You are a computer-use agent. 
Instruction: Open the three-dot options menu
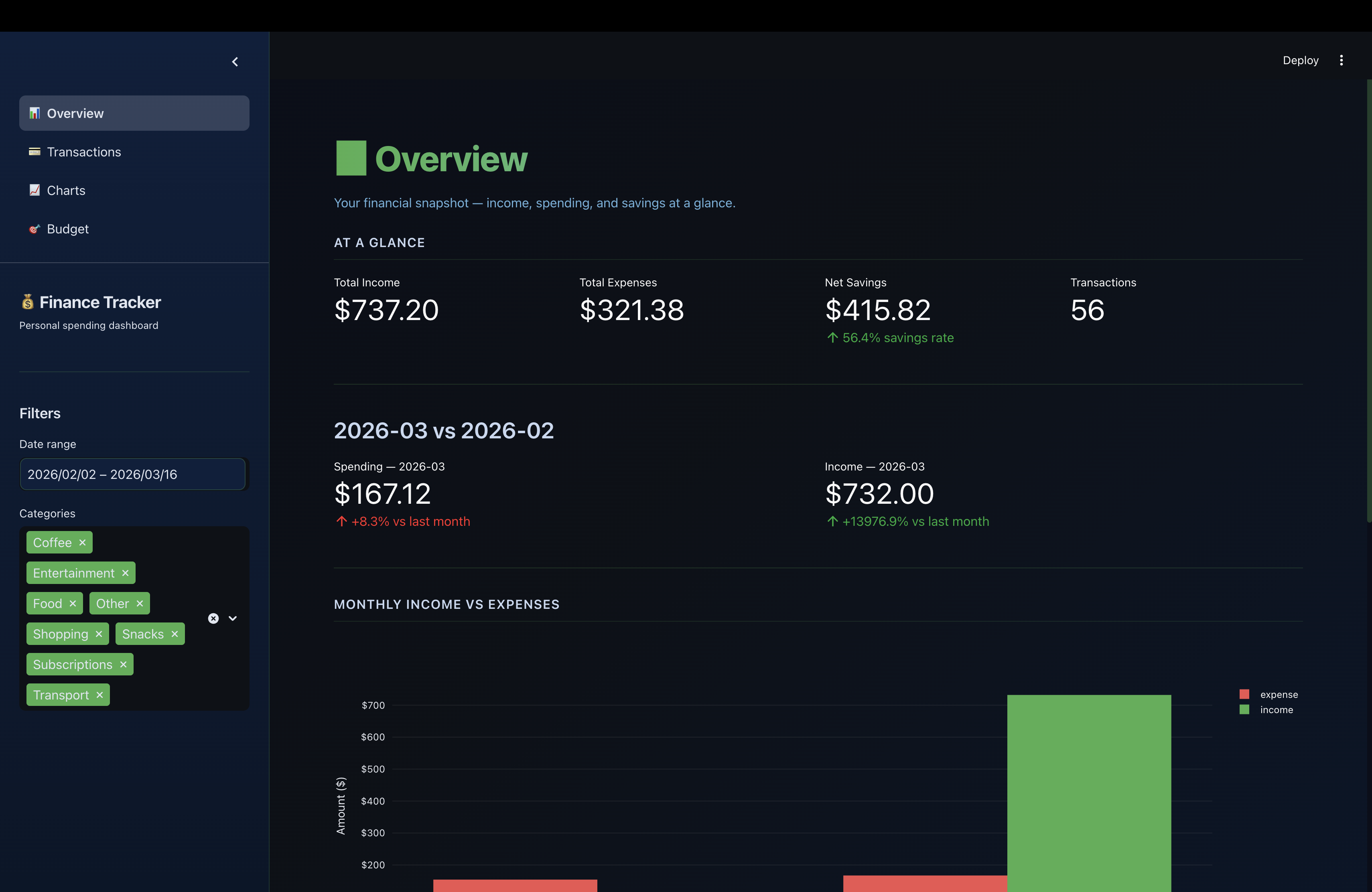1342,60
